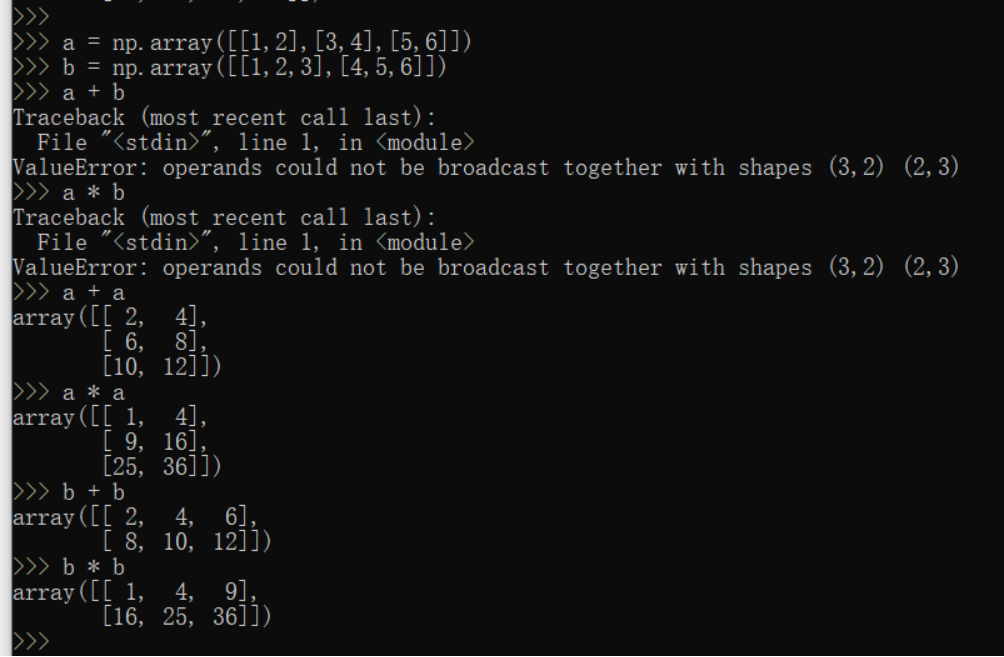Screen dimensions: 1004x657
Task: Click the line defining array a
Action: (242, 43)
